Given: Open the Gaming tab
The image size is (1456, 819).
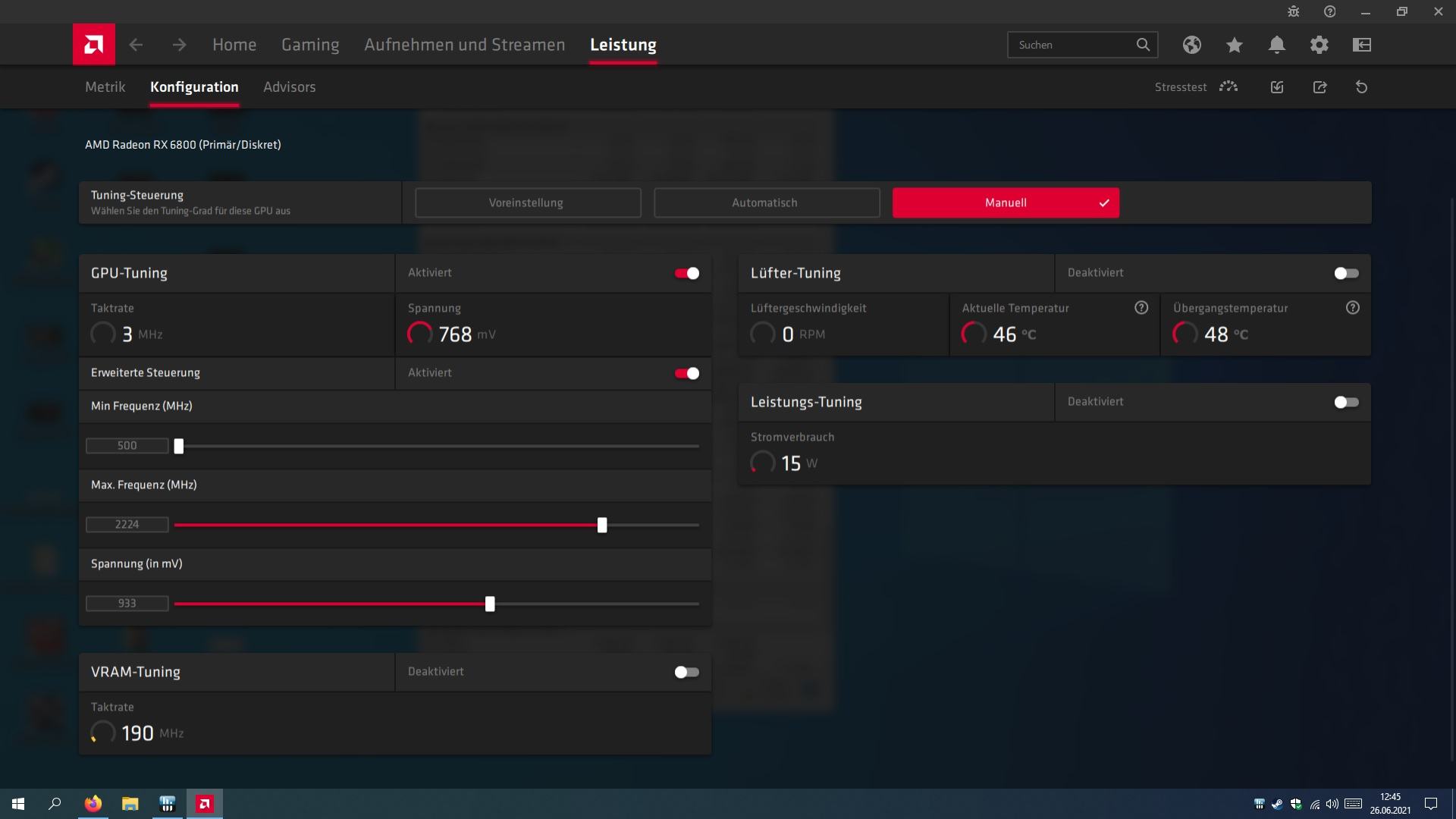Looking at the screenshot, I should point(310,45).
